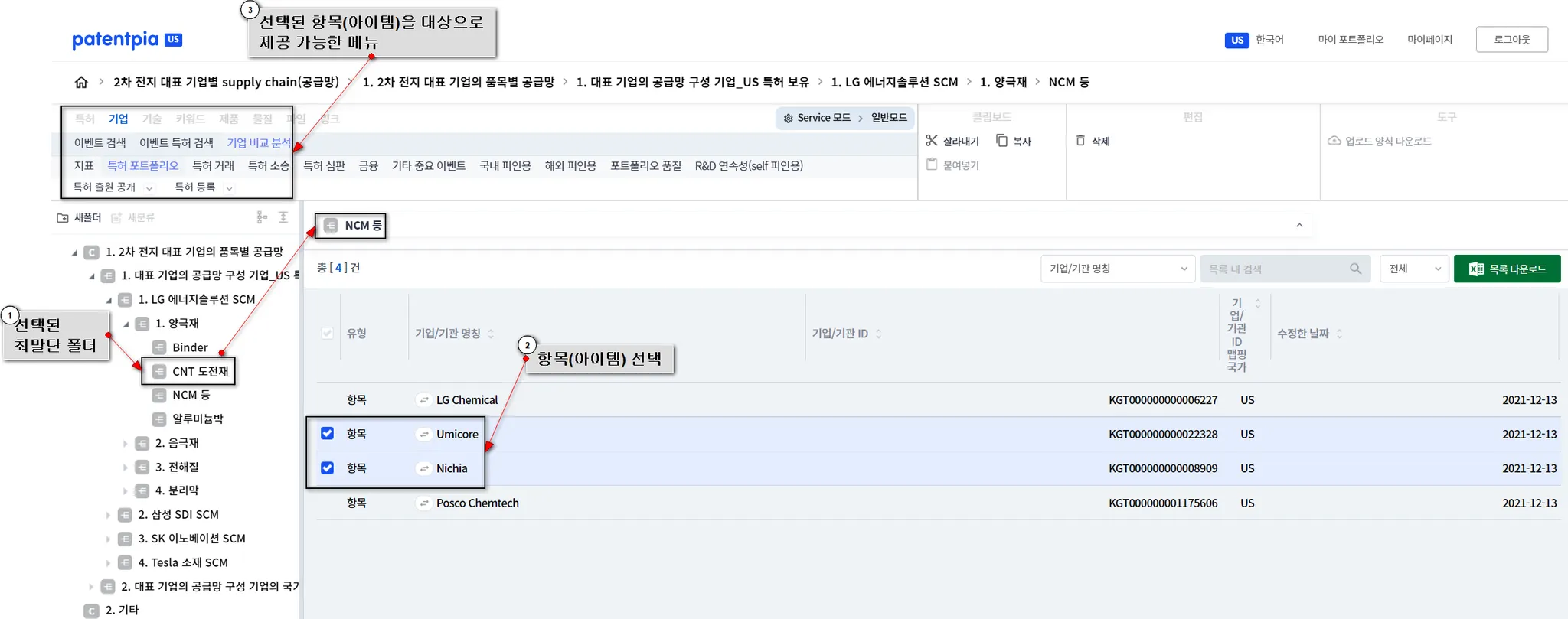Collapse the 1. 양극재 tree node
The width and height of the screenshot is (1568, 619).
[126, 324]
